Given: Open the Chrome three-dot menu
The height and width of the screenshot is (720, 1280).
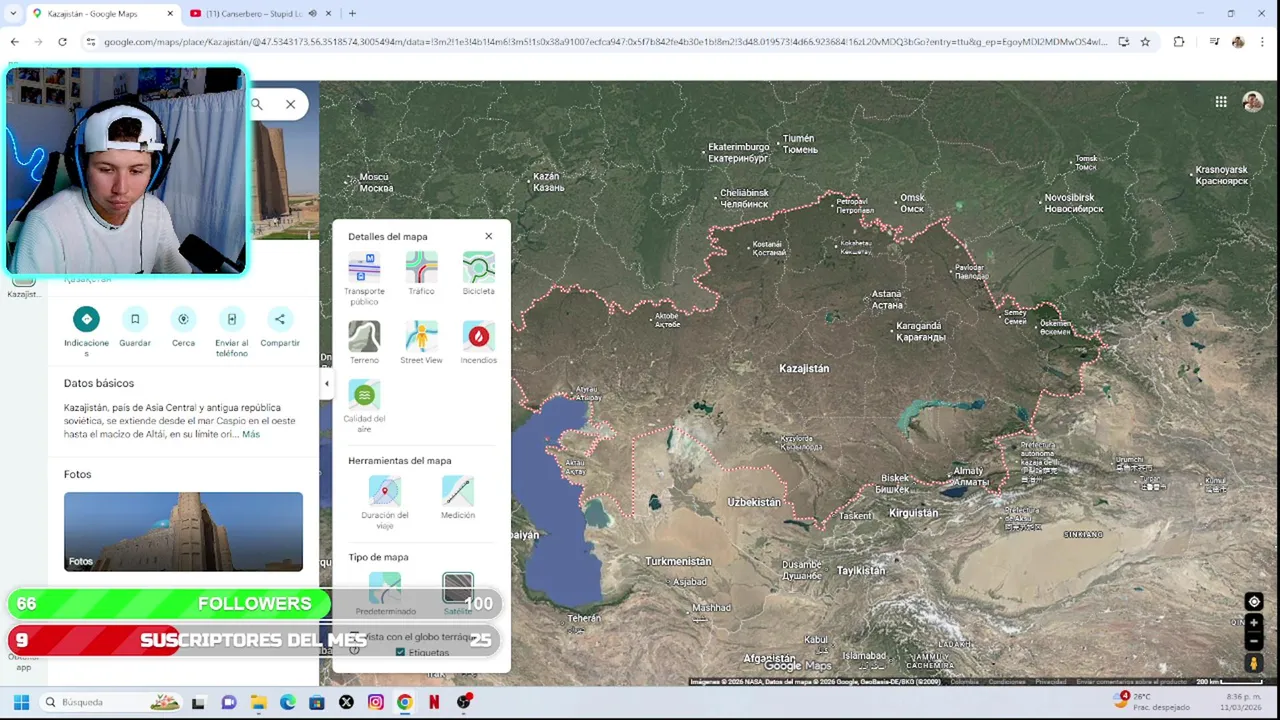Looking at the screenshot, I should (x=1262, y=42).
